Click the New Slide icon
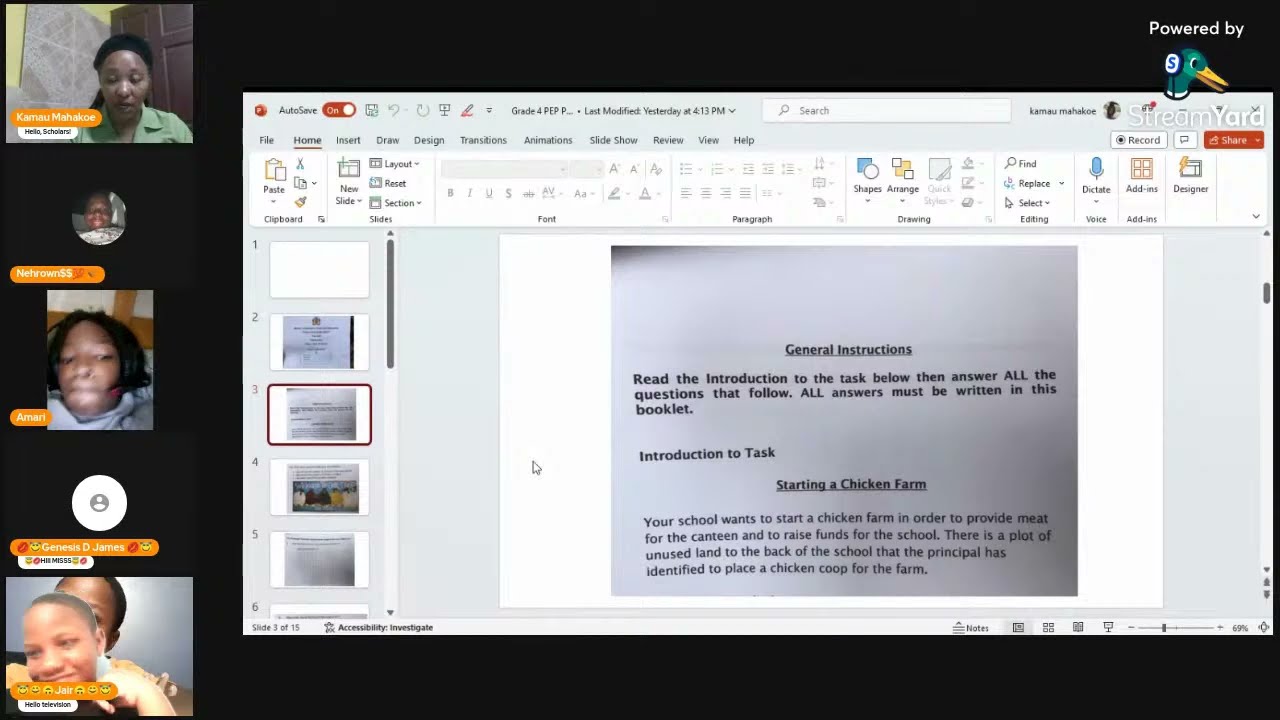 pyautogui.click(x=349, y=168)
